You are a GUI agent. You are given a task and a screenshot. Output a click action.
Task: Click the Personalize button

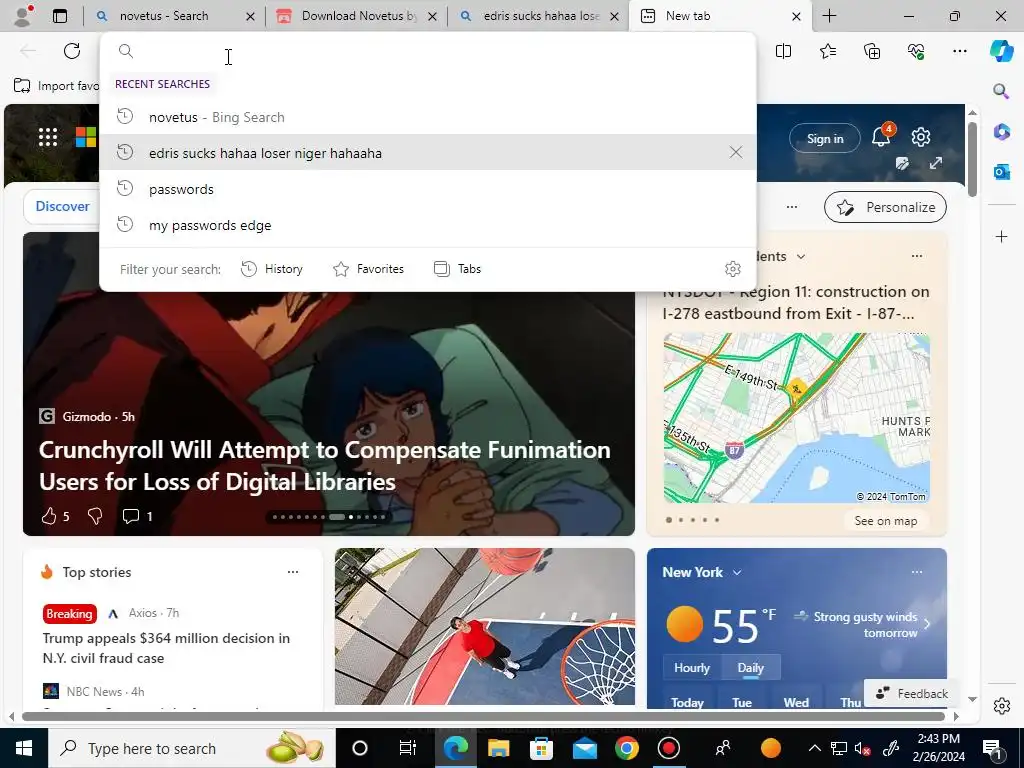(x=886, y=207)
